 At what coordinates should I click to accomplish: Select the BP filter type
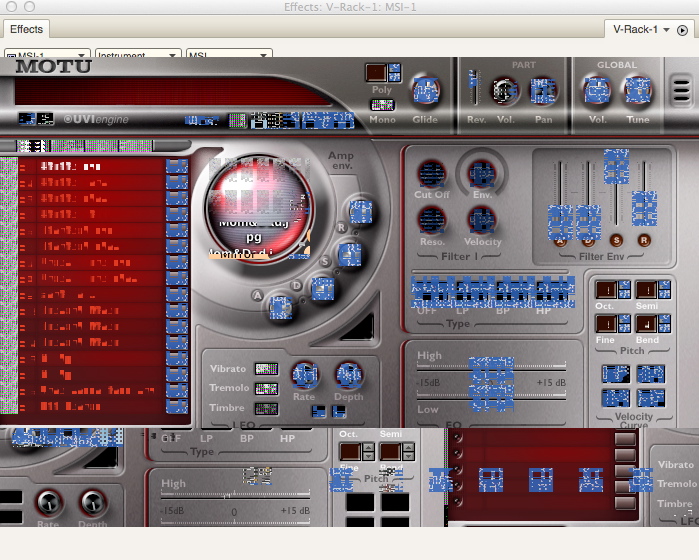tap(514, 292)
